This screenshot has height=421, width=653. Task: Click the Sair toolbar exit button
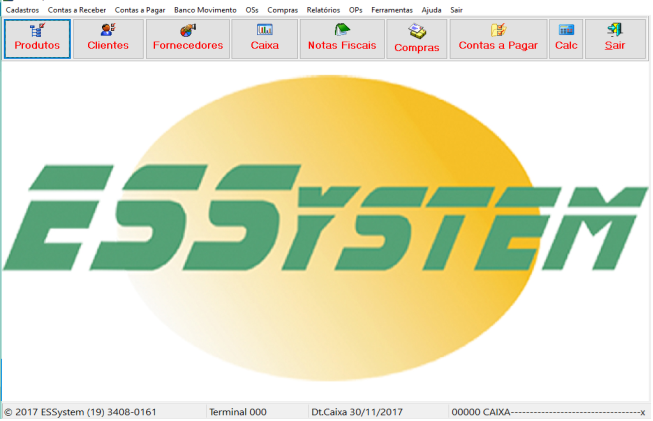pos(615,38)
